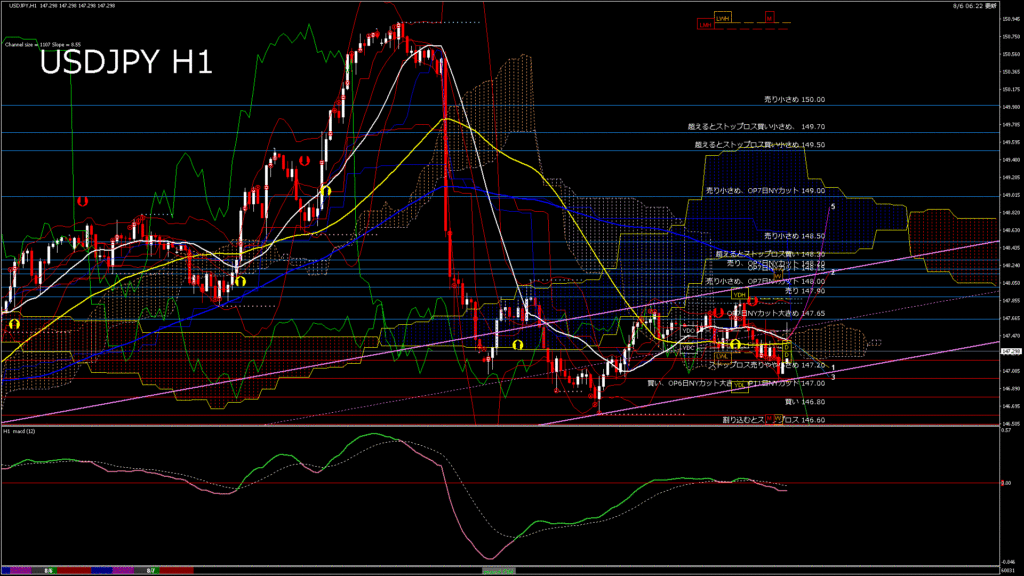Image resolution: width=1024 pixels, height=576 pixels.
Task: Click the current price tag 147.298 on the axis
Action: (1011, 353)
